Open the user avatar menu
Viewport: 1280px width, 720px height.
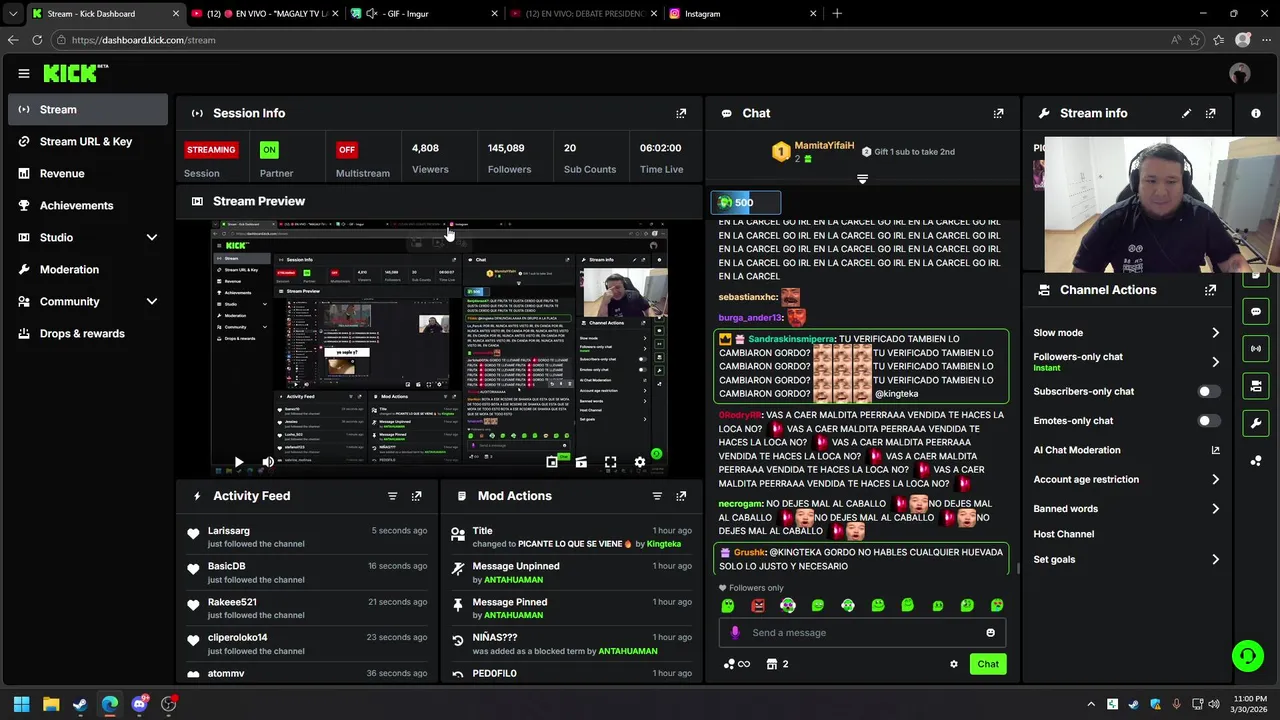(1240, 73)
